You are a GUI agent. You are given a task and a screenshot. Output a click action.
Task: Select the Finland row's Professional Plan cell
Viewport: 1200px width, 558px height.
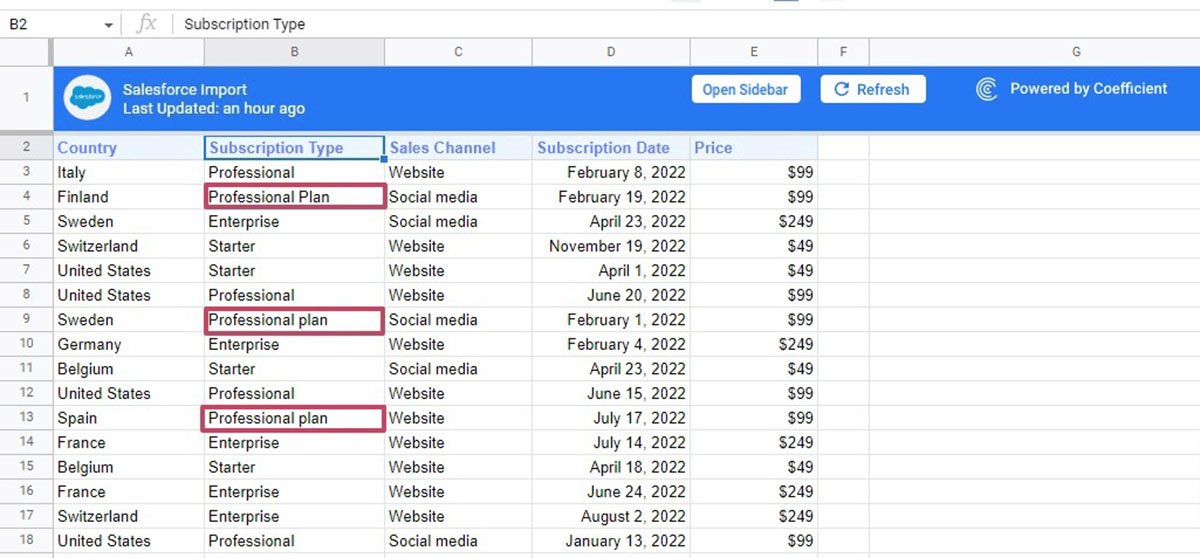(294, 197)
